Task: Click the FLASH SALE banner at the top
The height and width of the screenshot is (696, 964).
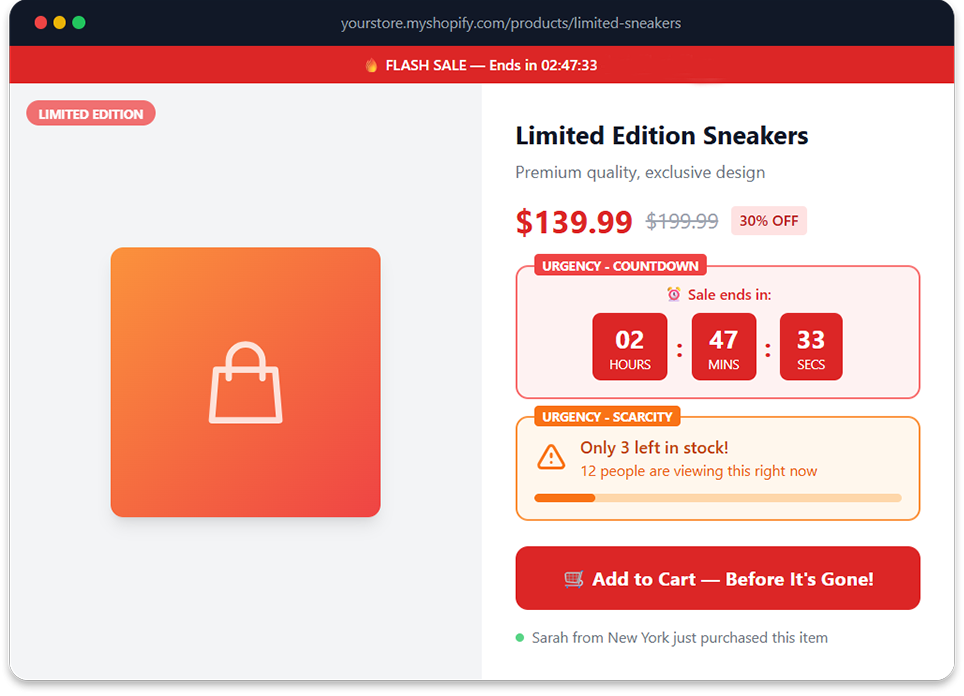Action: (x=482, y=64)
